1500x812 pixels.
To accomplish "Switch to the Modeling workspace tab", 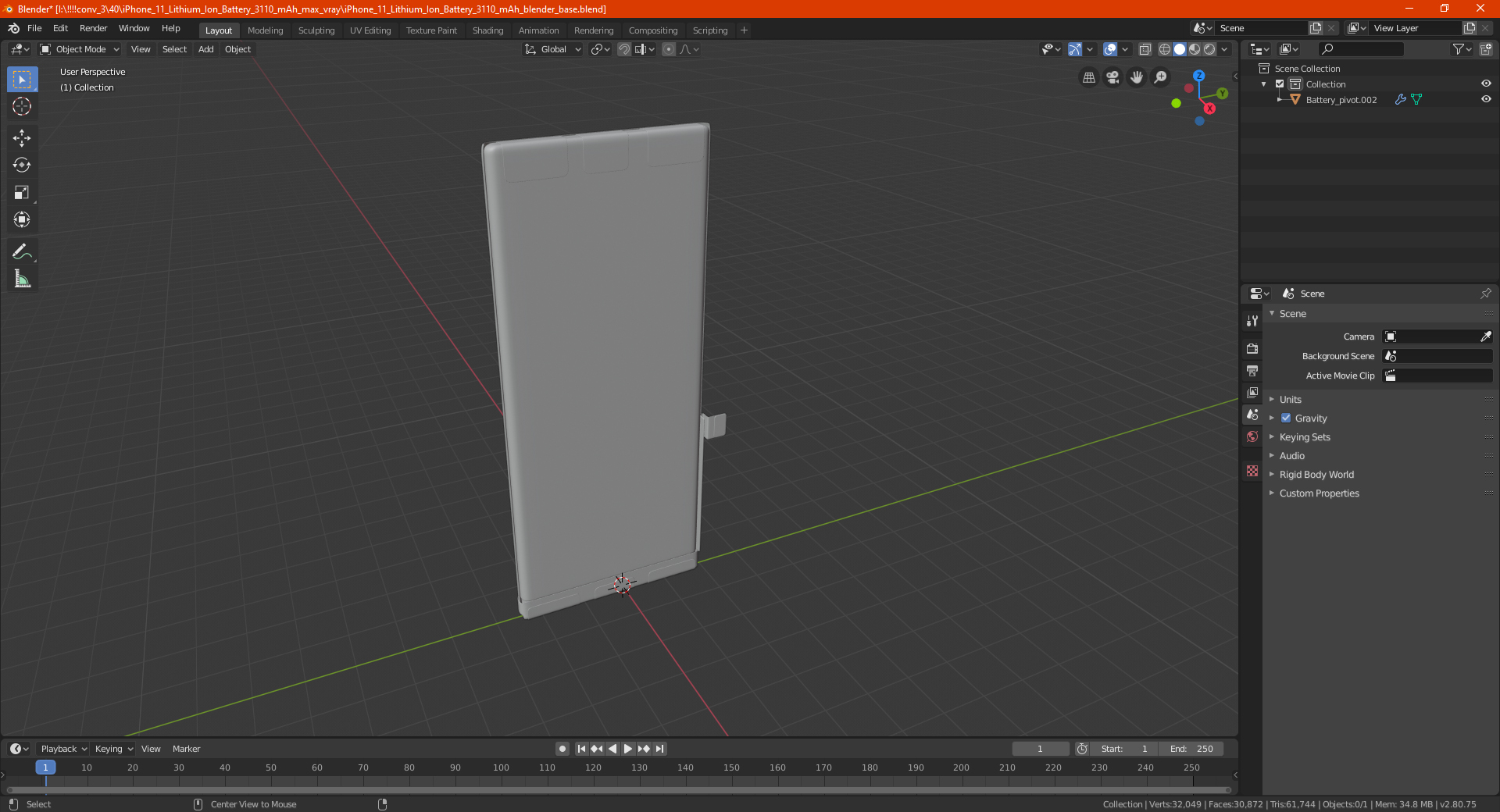I will click(x=265, y=30).
